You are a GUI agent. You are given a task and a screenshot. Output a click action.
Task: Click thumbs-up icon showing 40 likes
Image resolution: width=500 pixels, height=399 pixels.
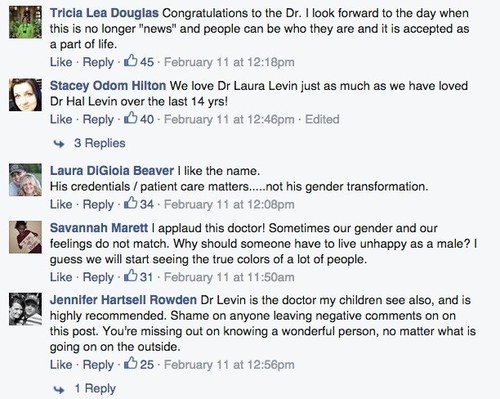130,118
